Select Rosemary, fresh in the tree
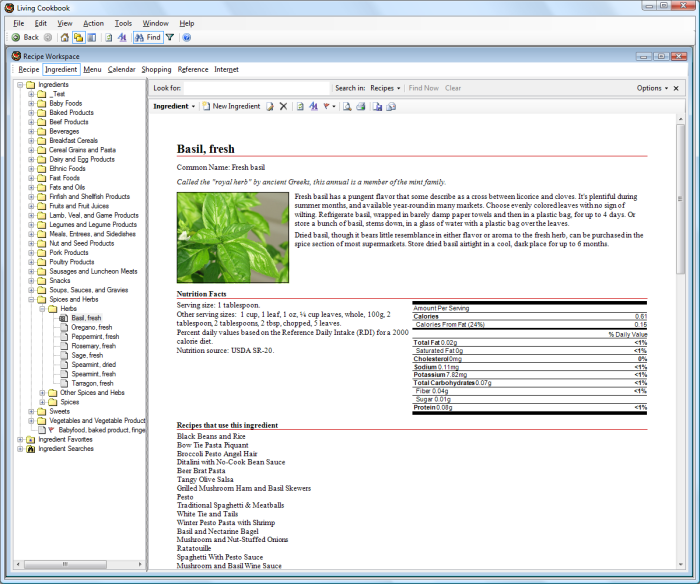Viewport: 700px width, 584px height. 93,346
